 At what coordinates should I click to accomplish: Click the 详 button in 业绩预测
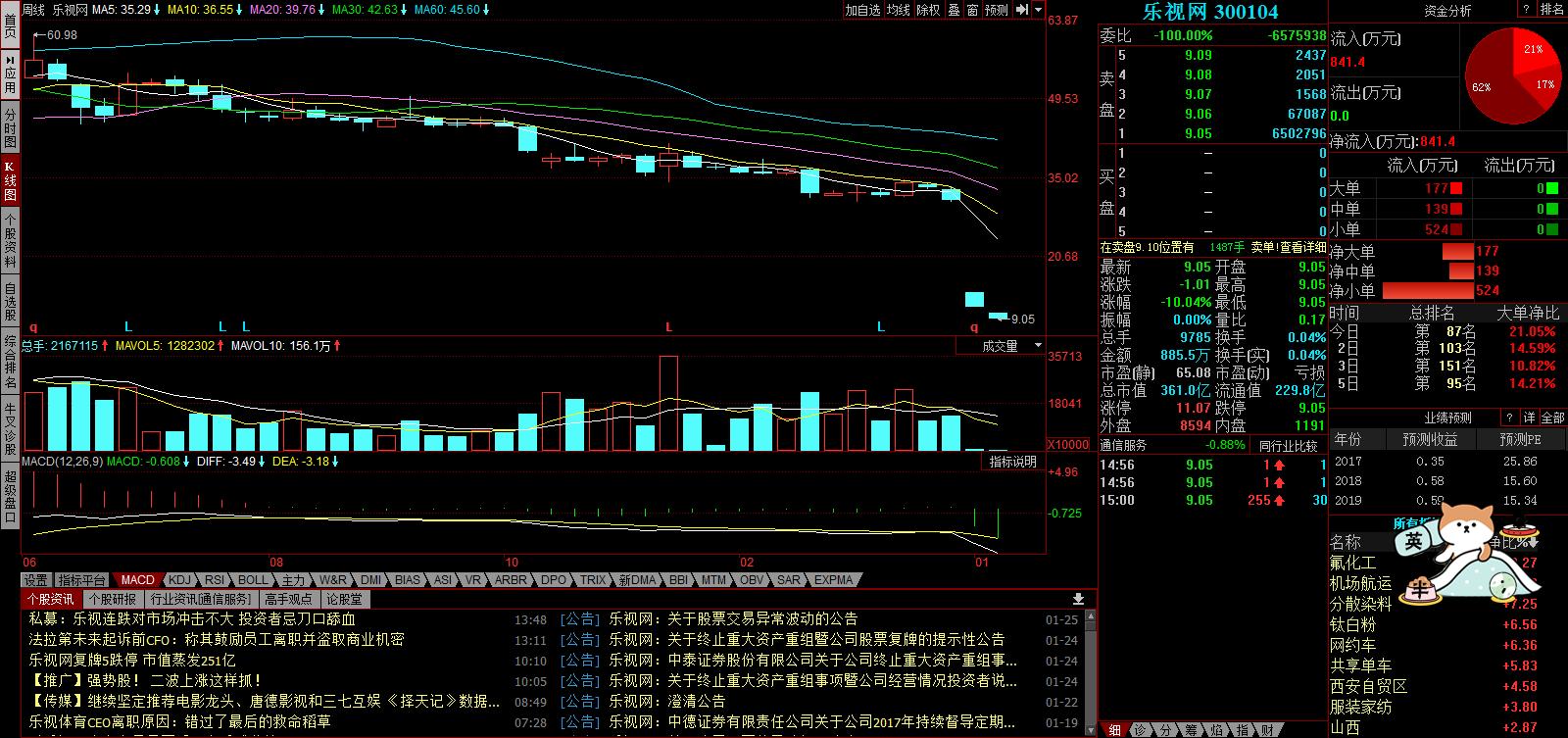(1529, 418)
